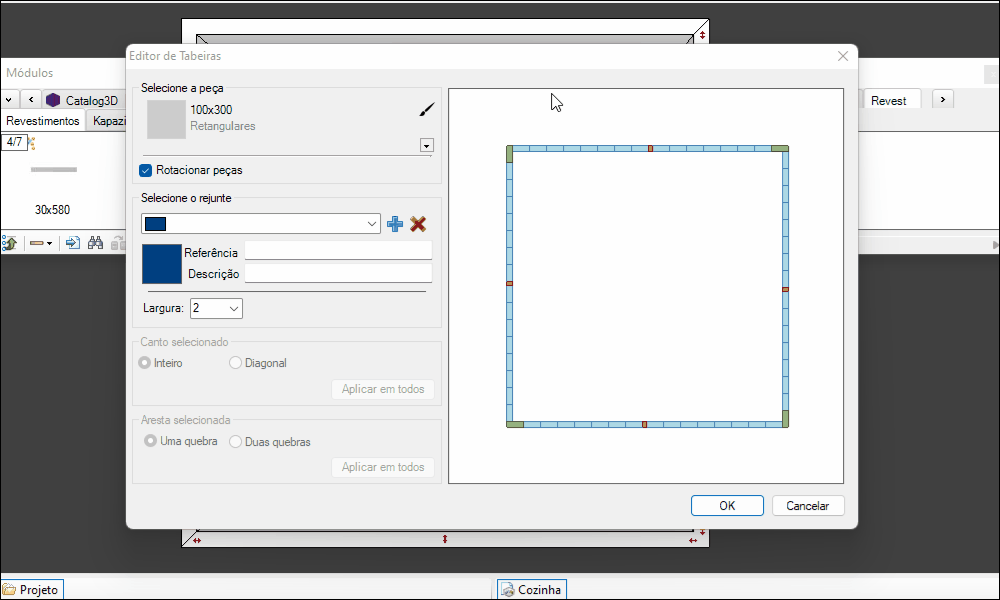Open the Catalog3D tab

click(85, 100)
